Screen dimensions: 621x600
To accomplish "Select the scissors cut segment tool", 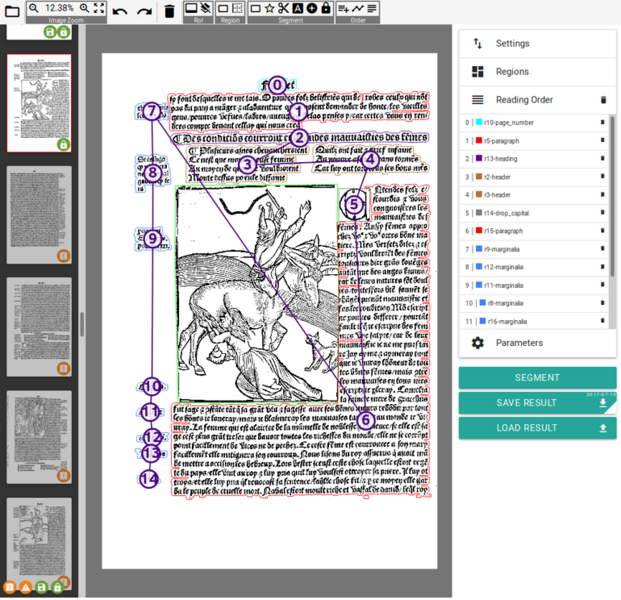I will (284, 9).
